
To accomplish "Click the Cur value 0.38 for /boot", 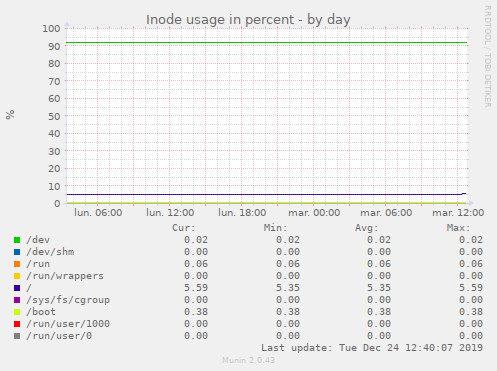I will pyautogui.click(x=196, y=312).
